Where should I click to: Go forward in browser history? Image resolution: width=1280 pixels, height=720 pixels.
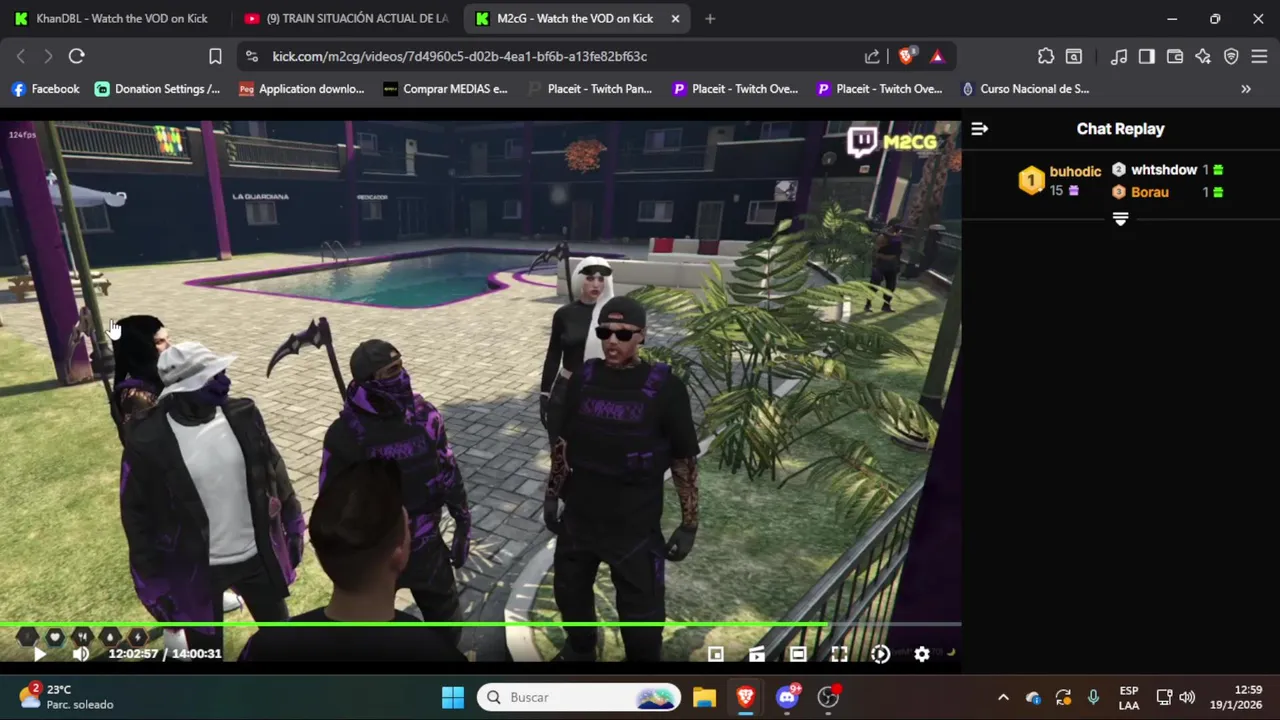point(47,56)
